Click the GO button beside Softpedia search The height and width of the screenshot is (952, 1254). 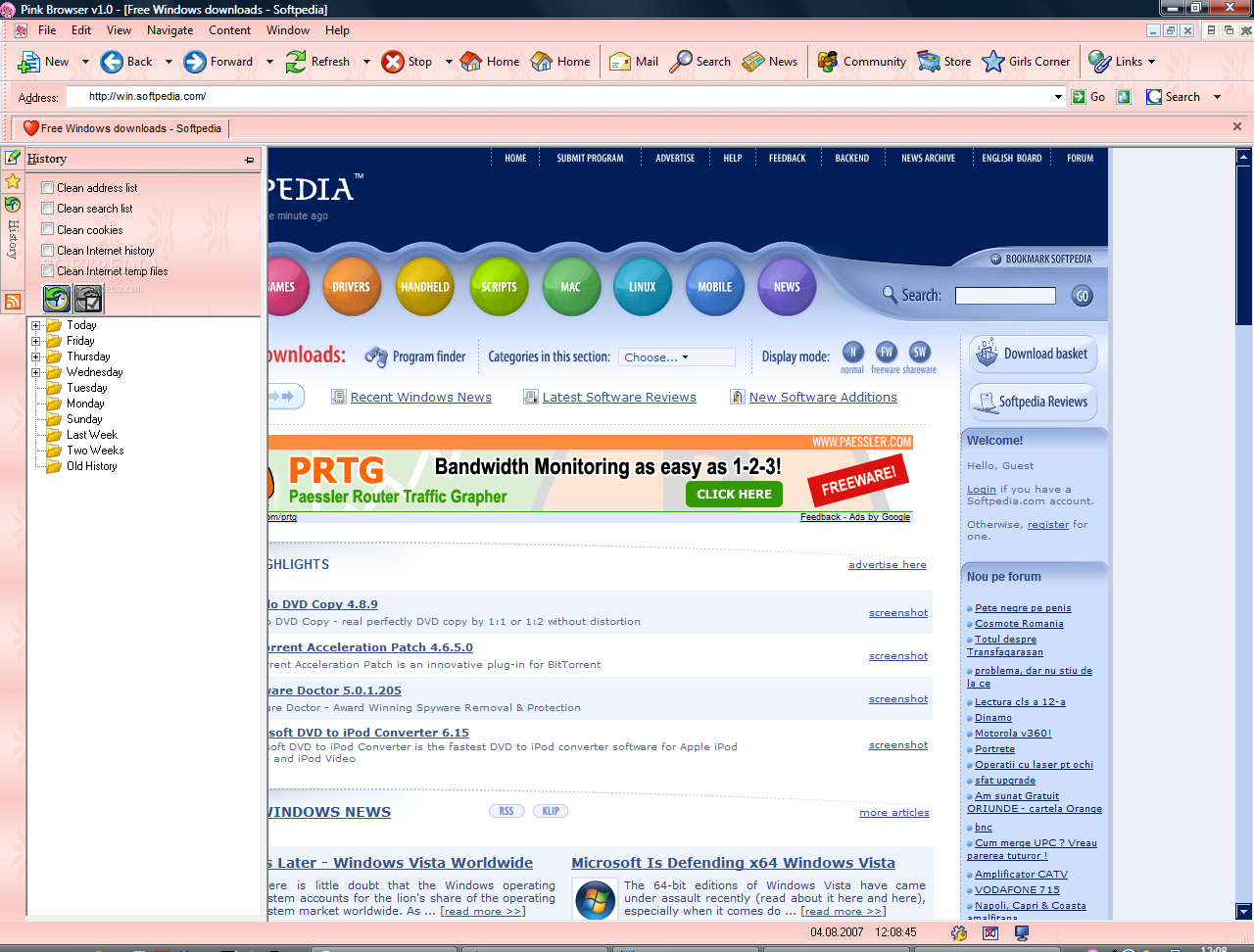(1082, 296)
